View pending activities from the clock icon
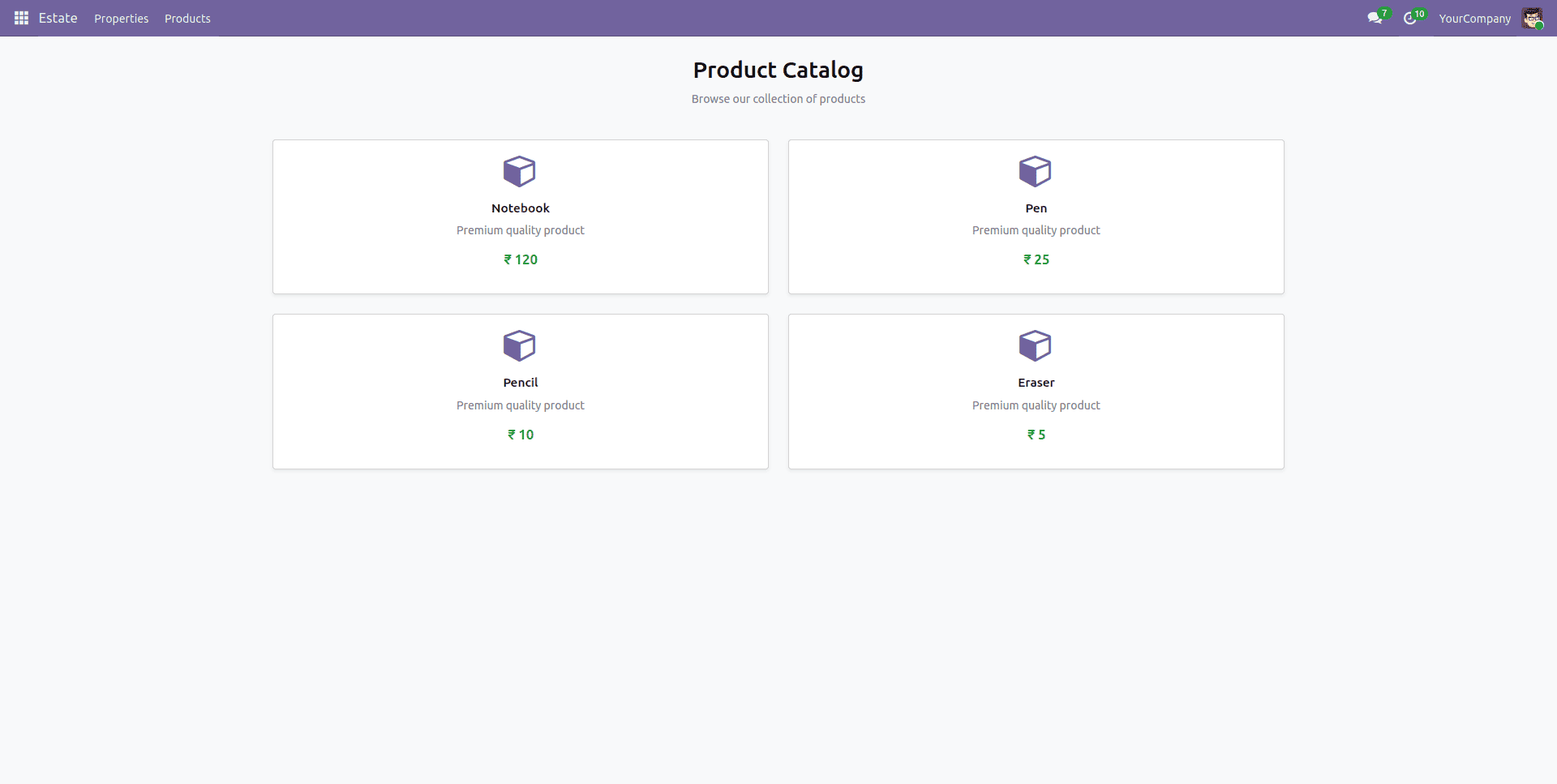This screenshot has height=784, width=1557. point(1411,18)
